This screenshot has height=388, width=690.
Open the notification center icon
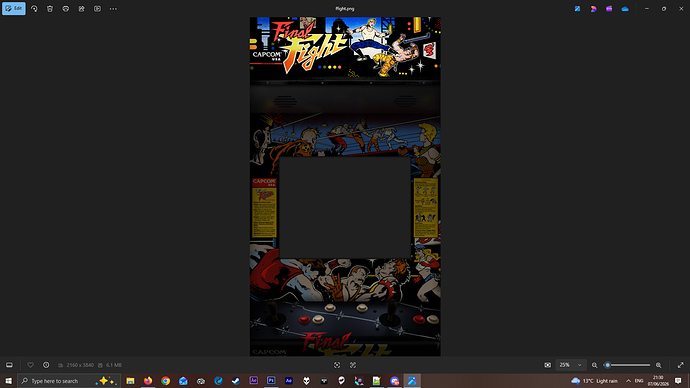678,381
